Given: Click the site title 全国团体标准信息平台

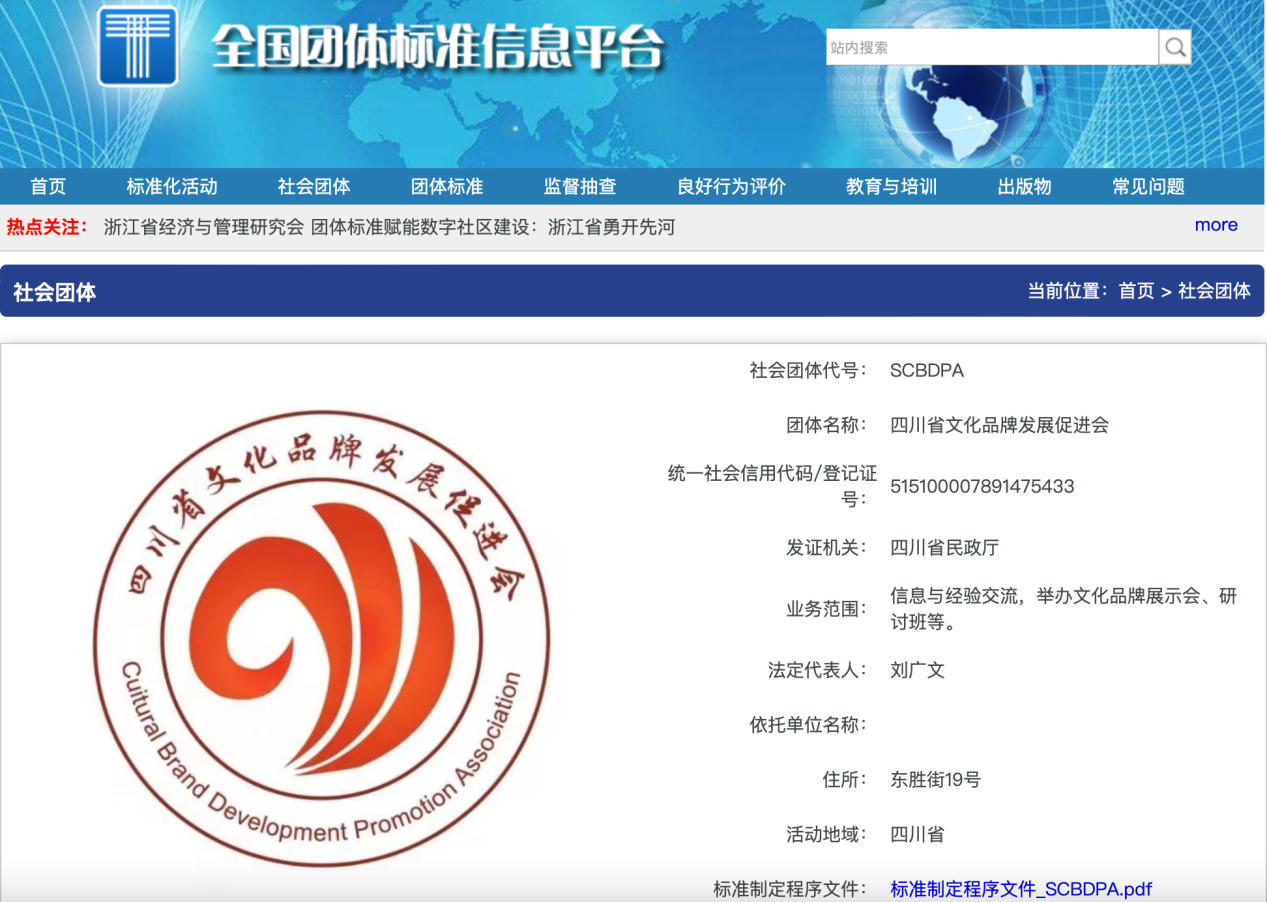Looking at the screenshot, I should point(438,48).
